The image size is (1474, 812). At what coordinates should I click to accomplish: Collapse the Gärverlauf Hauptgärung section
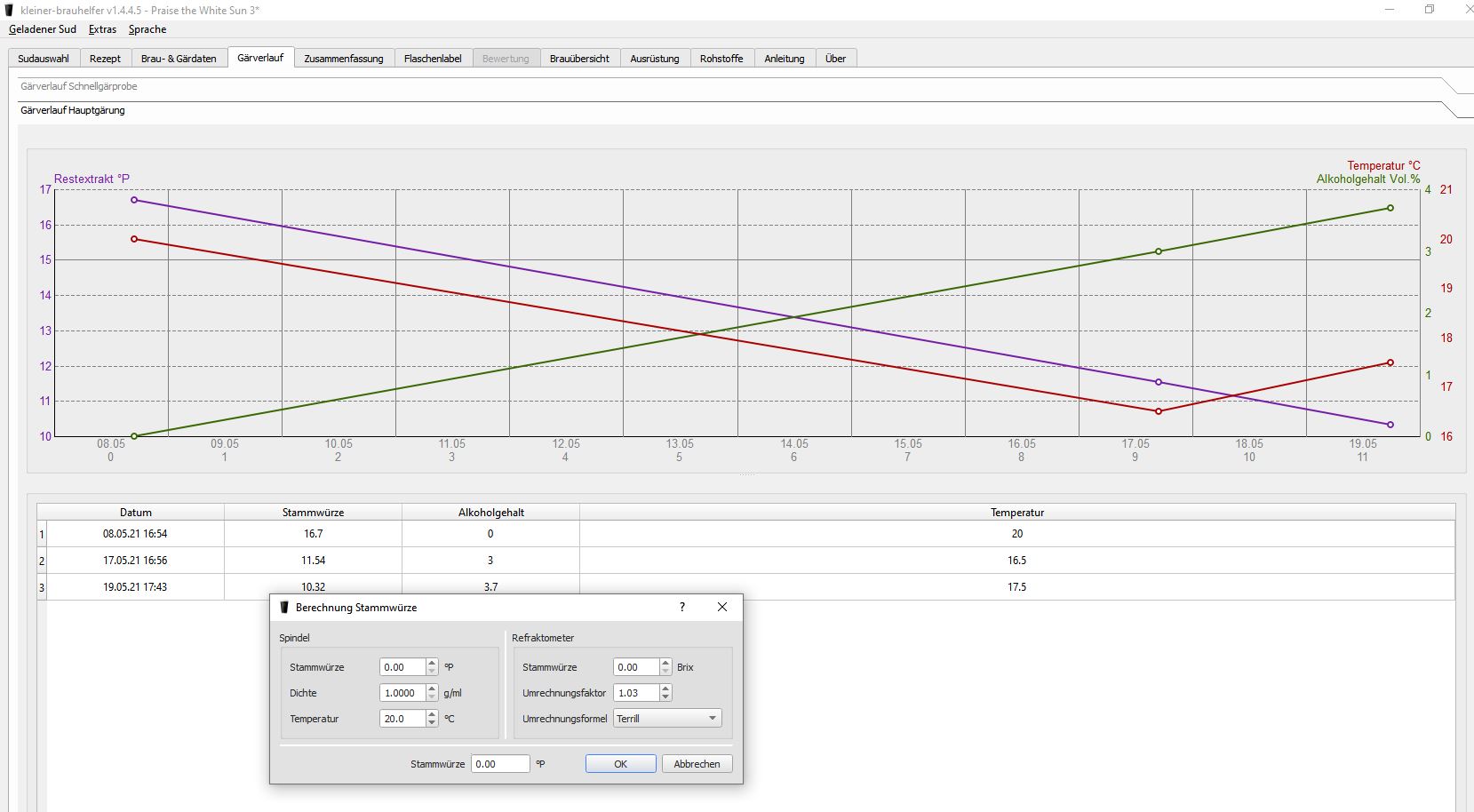pyautogui.click(x=73, y=110)
